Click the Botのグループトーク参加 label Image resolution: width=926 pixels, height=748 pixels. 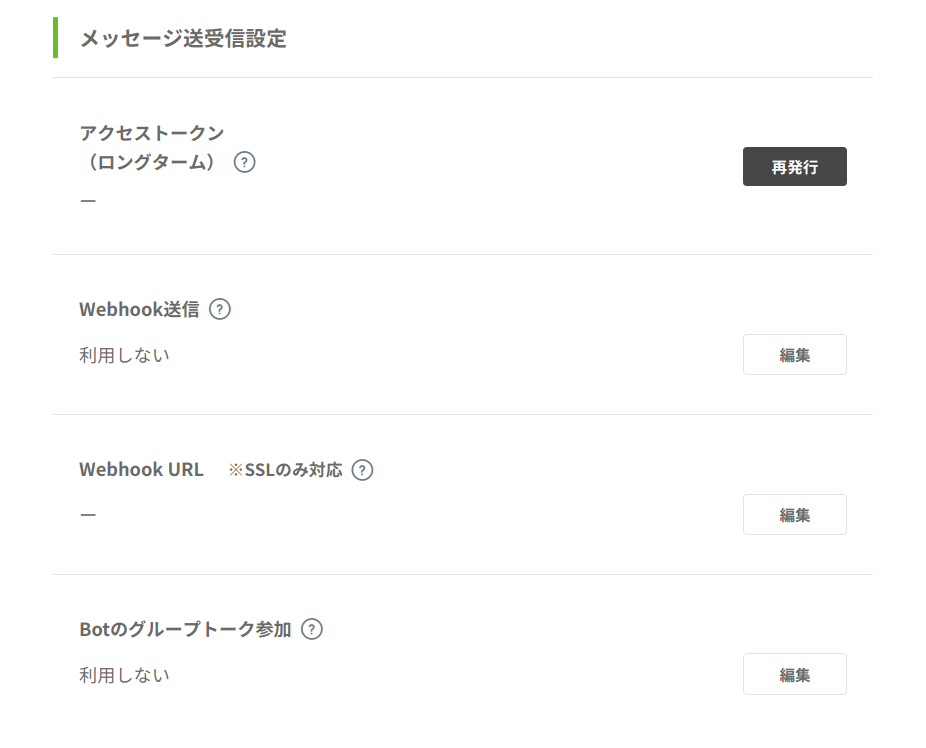[185, 630]
